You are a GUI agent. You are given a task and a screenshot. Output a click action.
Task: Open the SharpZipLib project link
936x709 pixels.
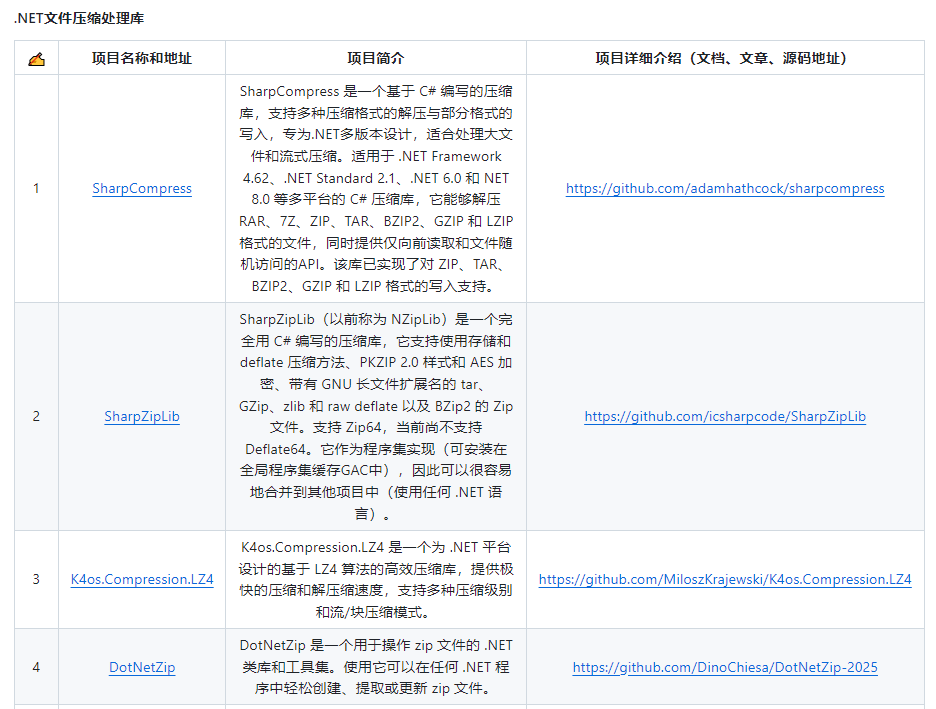[x=141, y=416]
